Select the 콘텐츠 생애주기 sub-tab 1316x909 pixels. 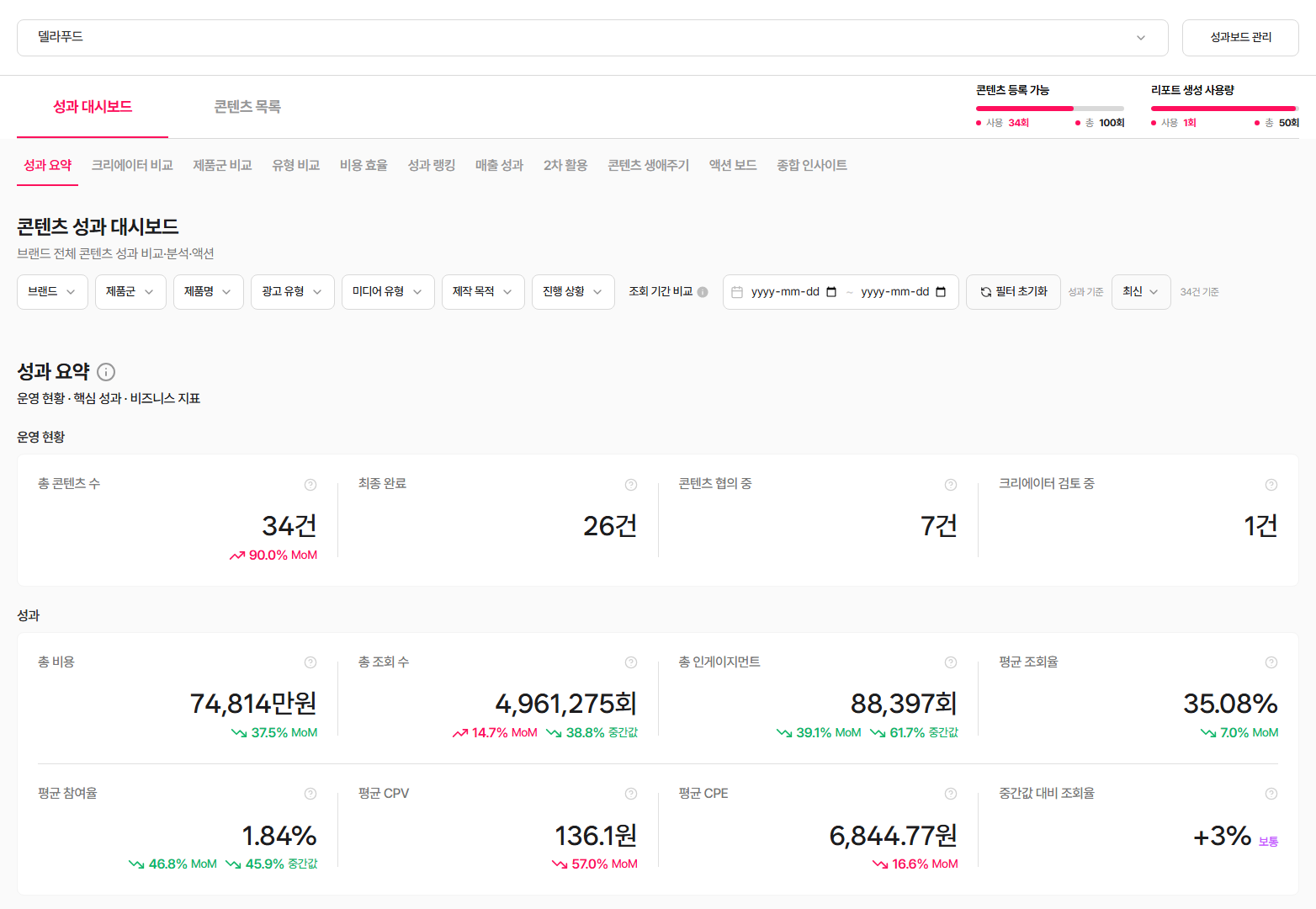[648, 166]
